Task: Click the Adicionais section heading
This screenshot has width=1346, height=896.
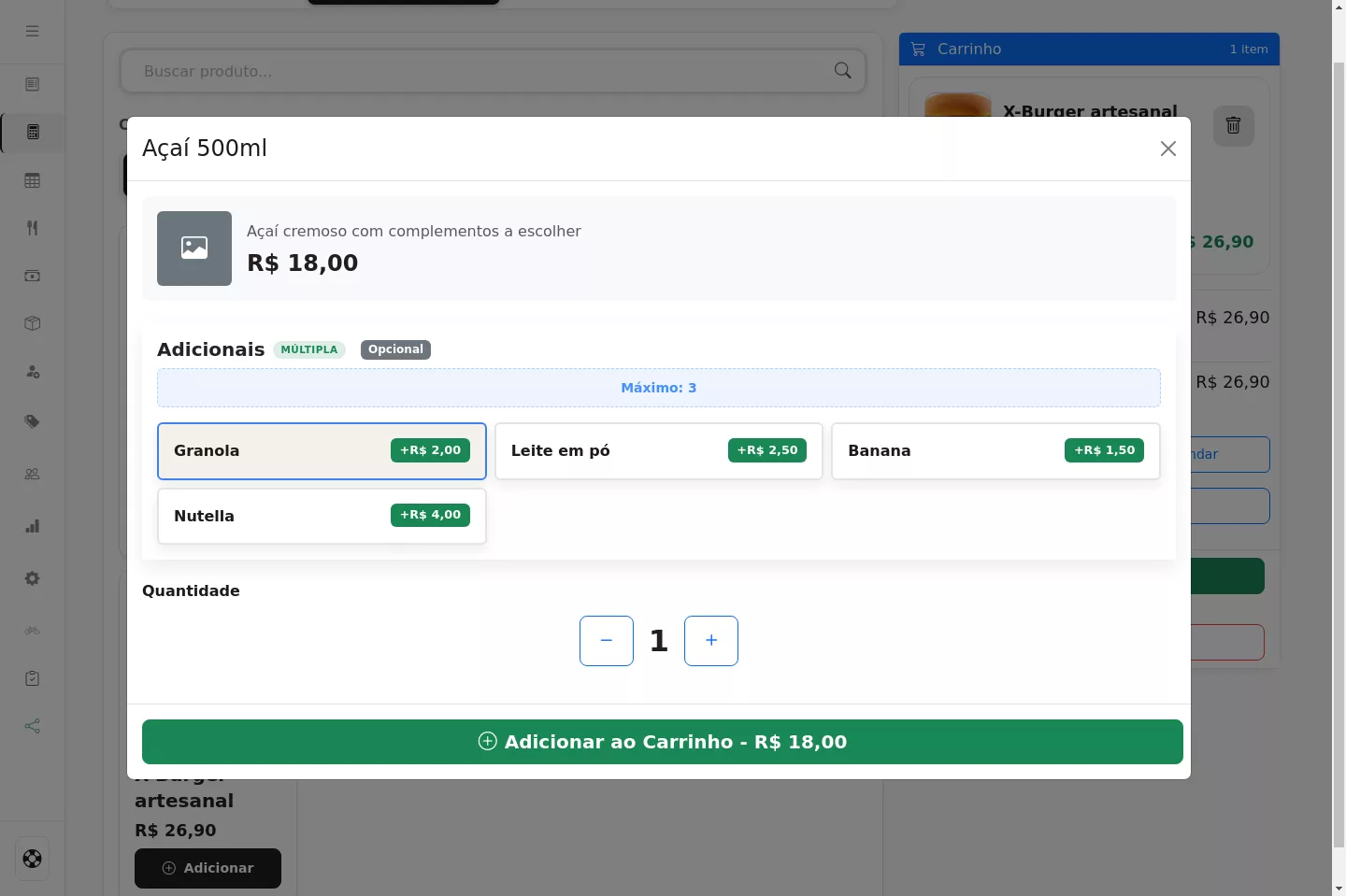Action: (x=211, y=349)
